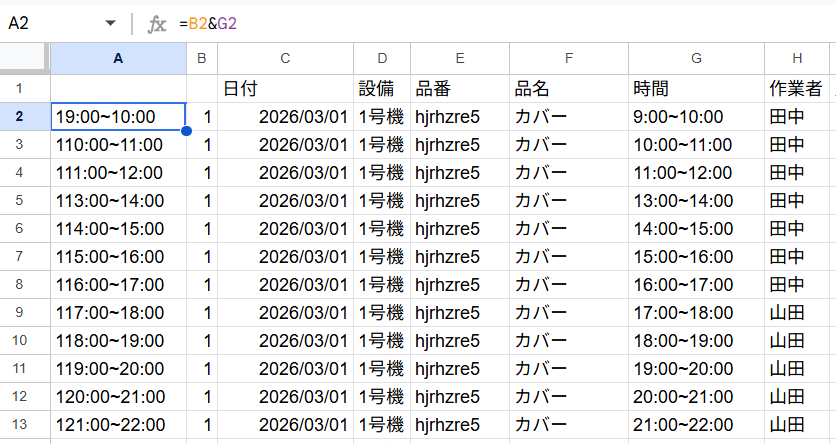The height and width of the screenshot is (444, 836).
Task: Select column H header
Action: (796, 59)
